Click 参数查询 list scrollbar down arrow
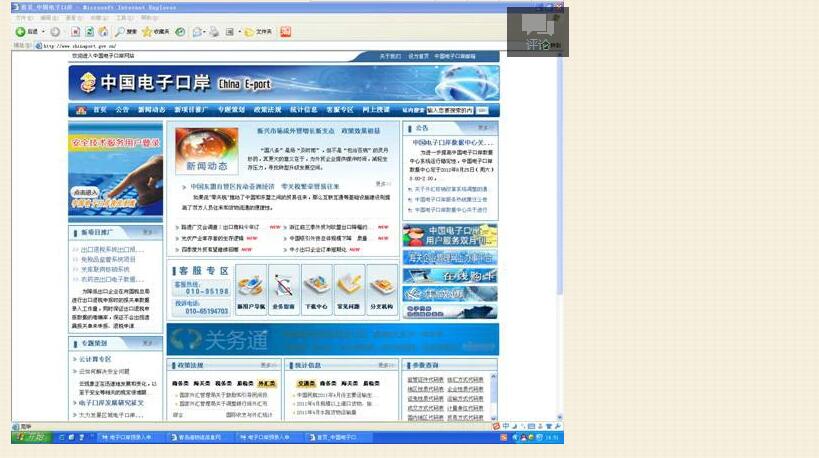This screenshot has width=819, height=458. click(x=493, y=417)
